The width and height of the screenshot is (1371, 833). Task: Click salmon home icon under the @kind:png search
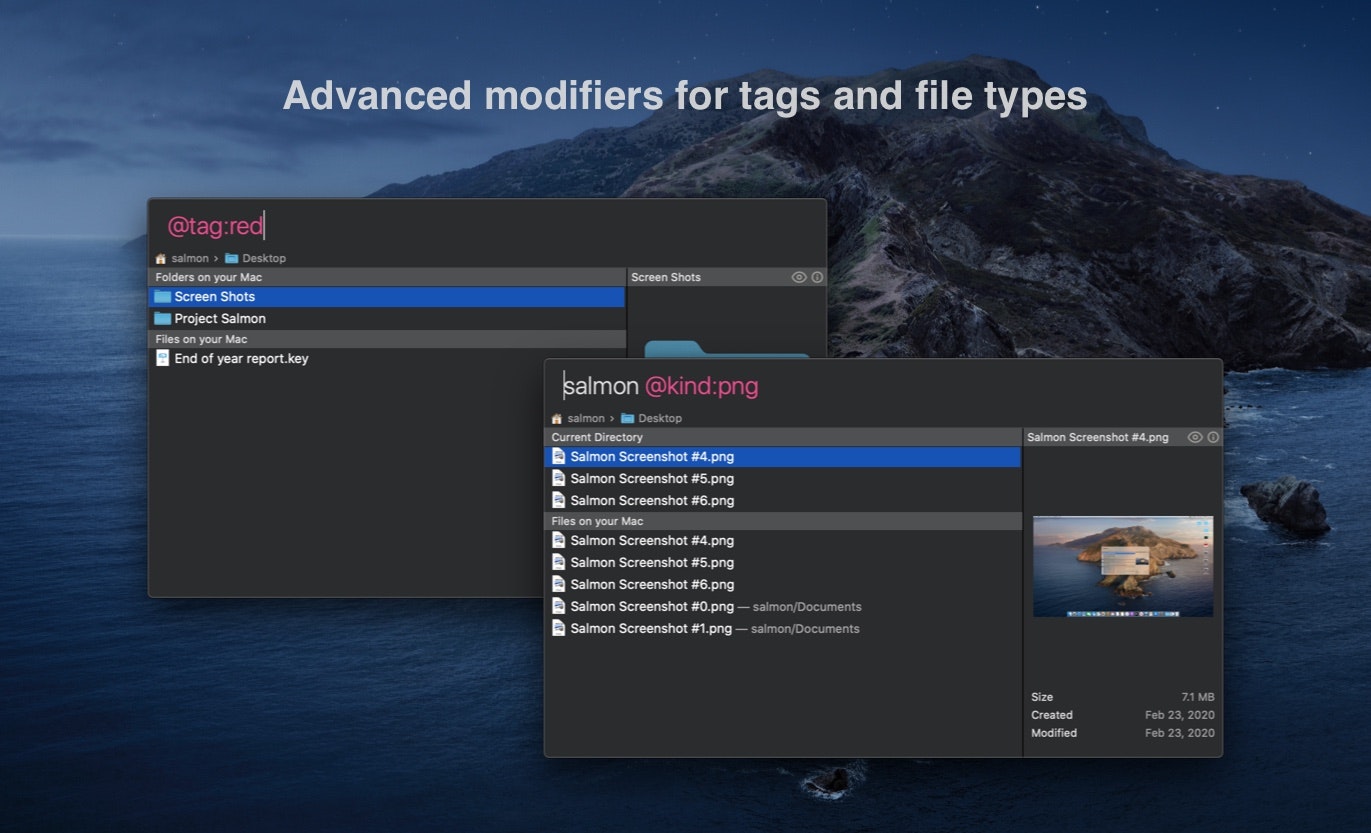[557, 418]
